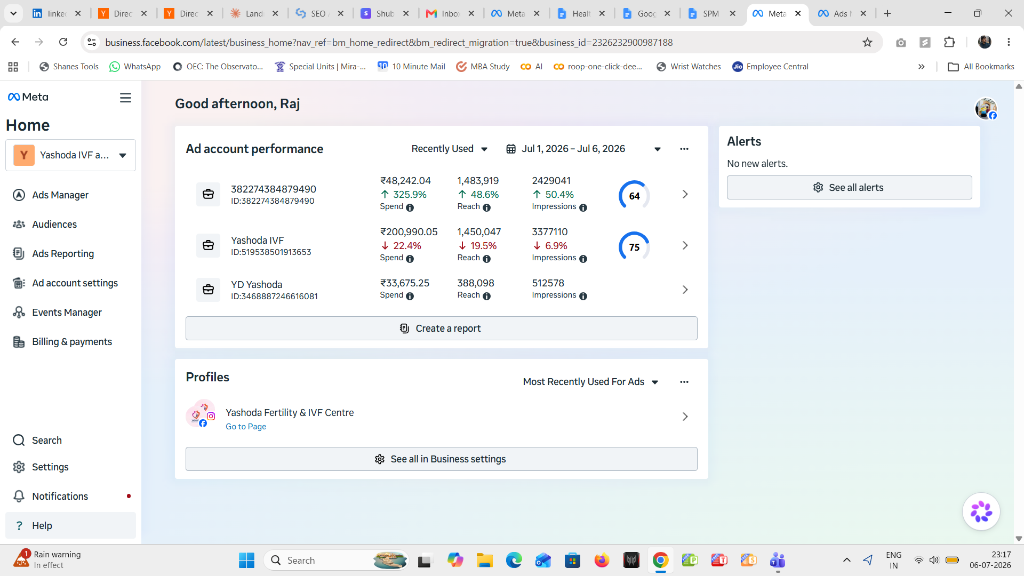Expand the Yashoda IVF ad account chevron

(684, 246)
